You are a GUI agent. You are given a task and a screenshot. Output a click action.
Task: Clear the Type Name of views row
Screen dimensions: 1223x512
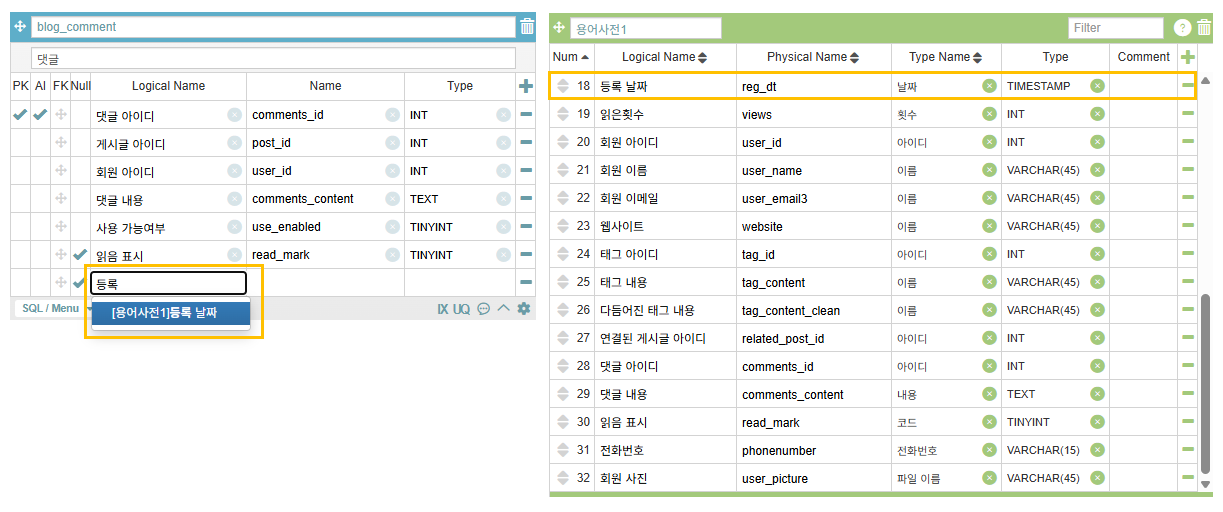point(989,114)
